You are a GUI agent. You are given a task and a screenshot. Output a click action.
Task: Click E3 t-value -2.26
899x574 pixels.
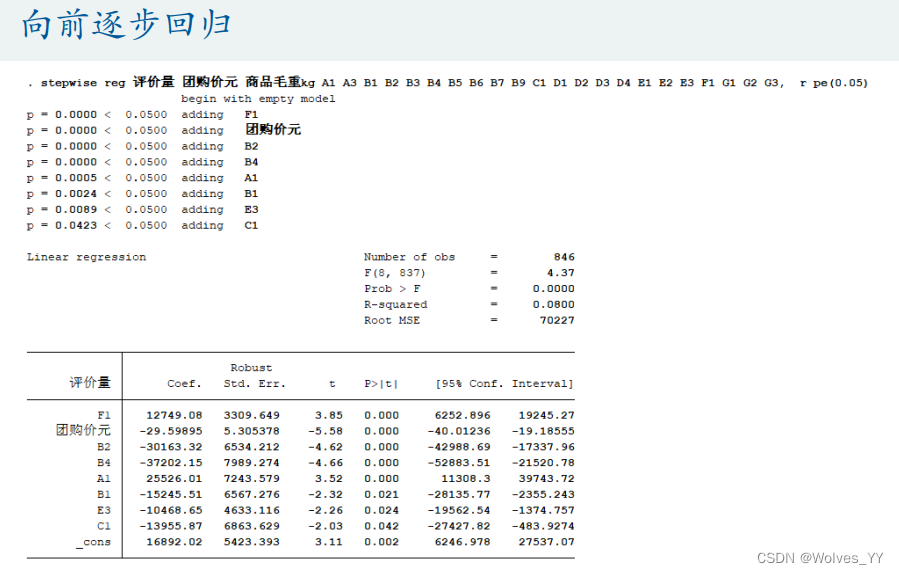(325, 510)
